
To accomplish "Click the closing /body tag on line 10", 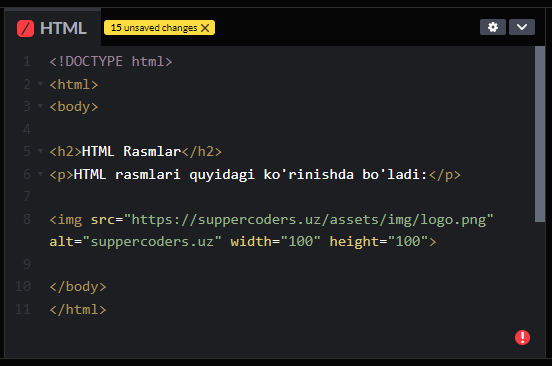I will (78, 287).
